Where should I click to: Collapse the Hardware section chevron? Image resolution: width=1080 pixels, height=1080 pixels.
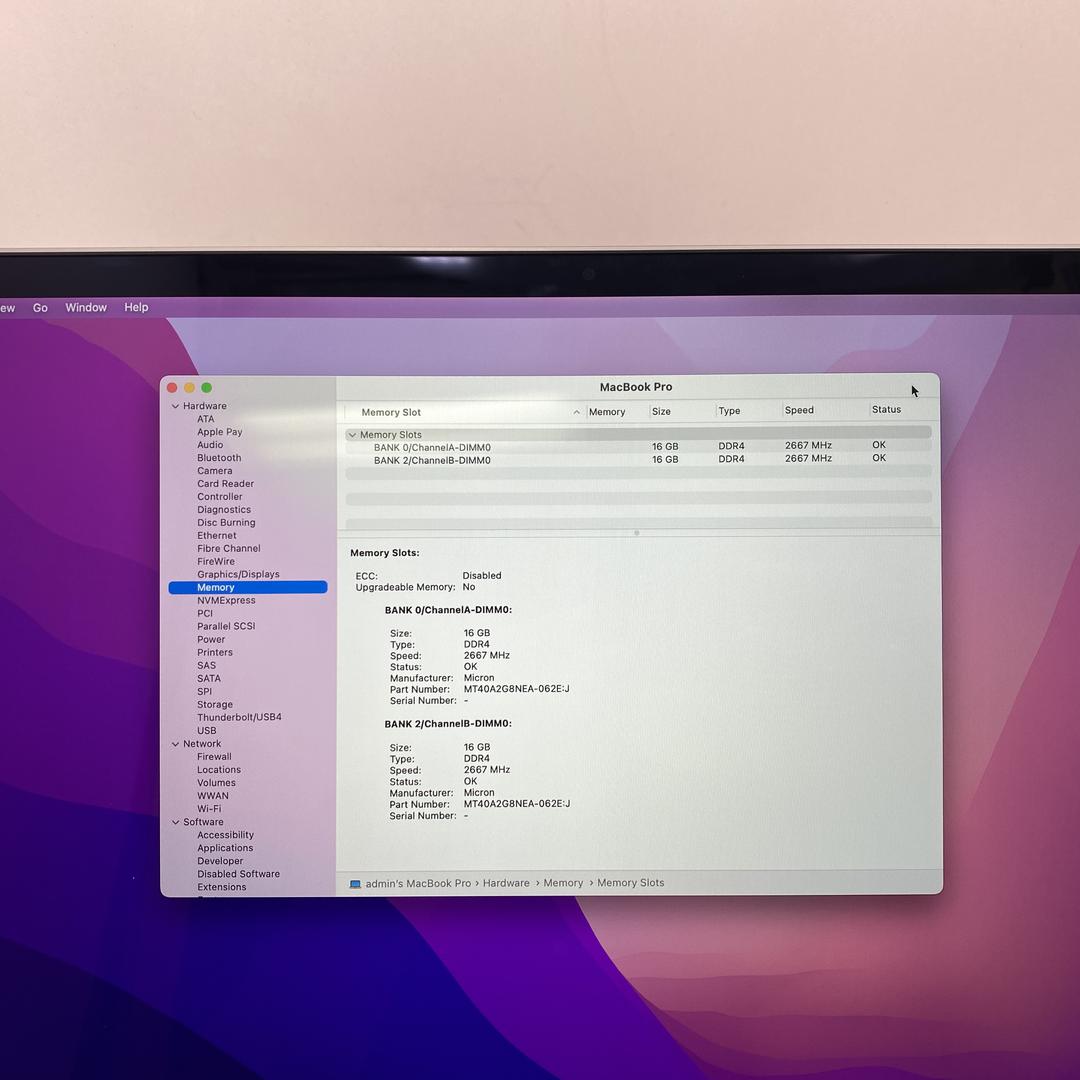[x=175, y=406]
